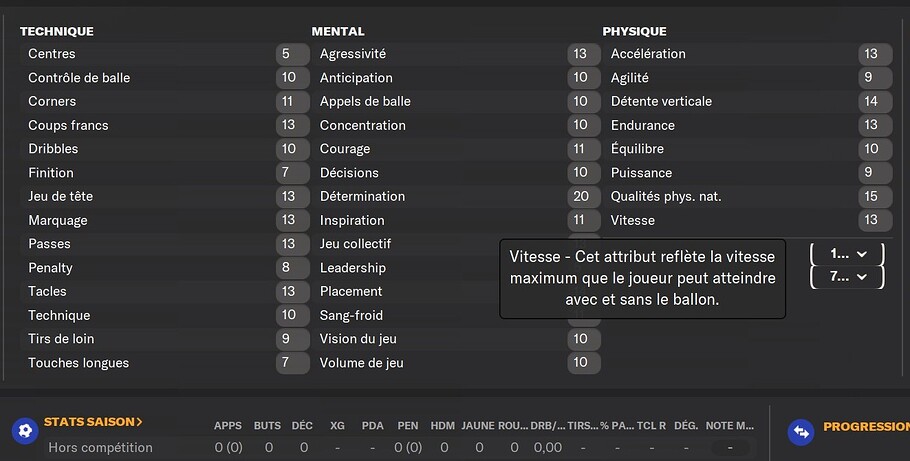Click the Détermination value 20
The height and width of the screenshot is (461, 910).
(581, 196)
